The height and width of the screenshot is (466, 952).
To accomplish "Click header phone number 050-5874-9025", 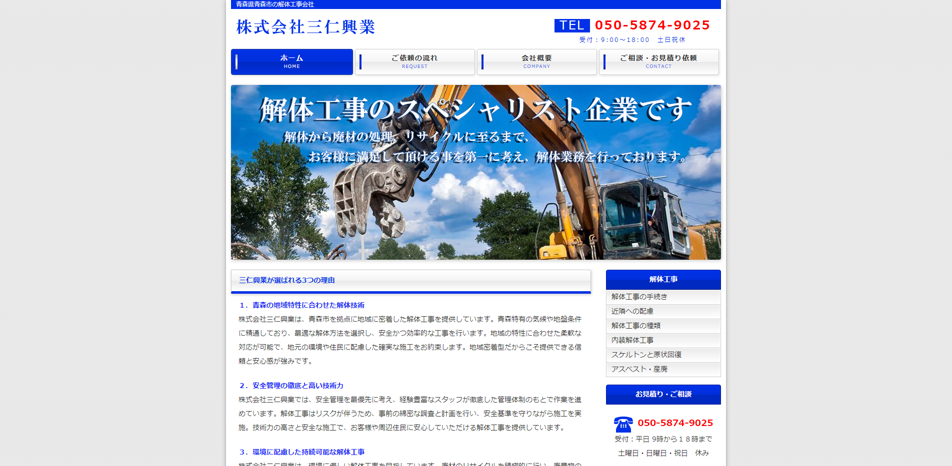I will [x=652, y=26].
